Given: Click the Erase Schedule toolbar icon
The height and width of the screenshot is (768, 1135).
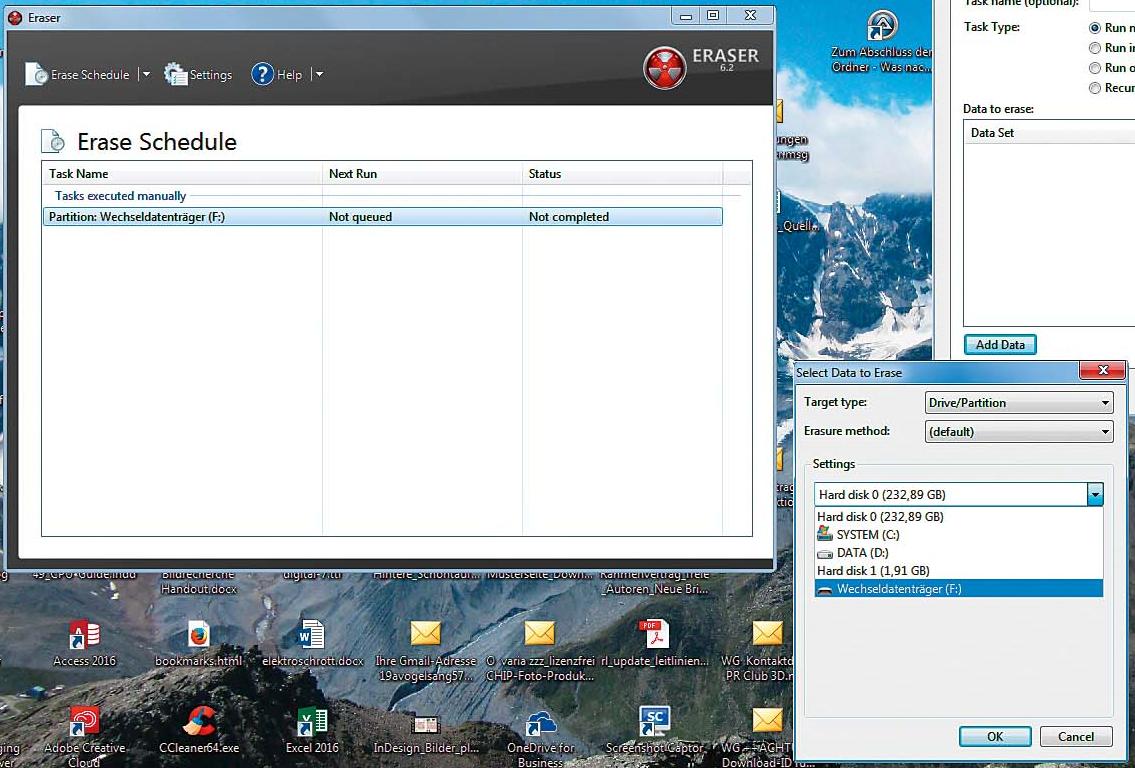Looking at the screenshot, I should click(x=37, y=74).
